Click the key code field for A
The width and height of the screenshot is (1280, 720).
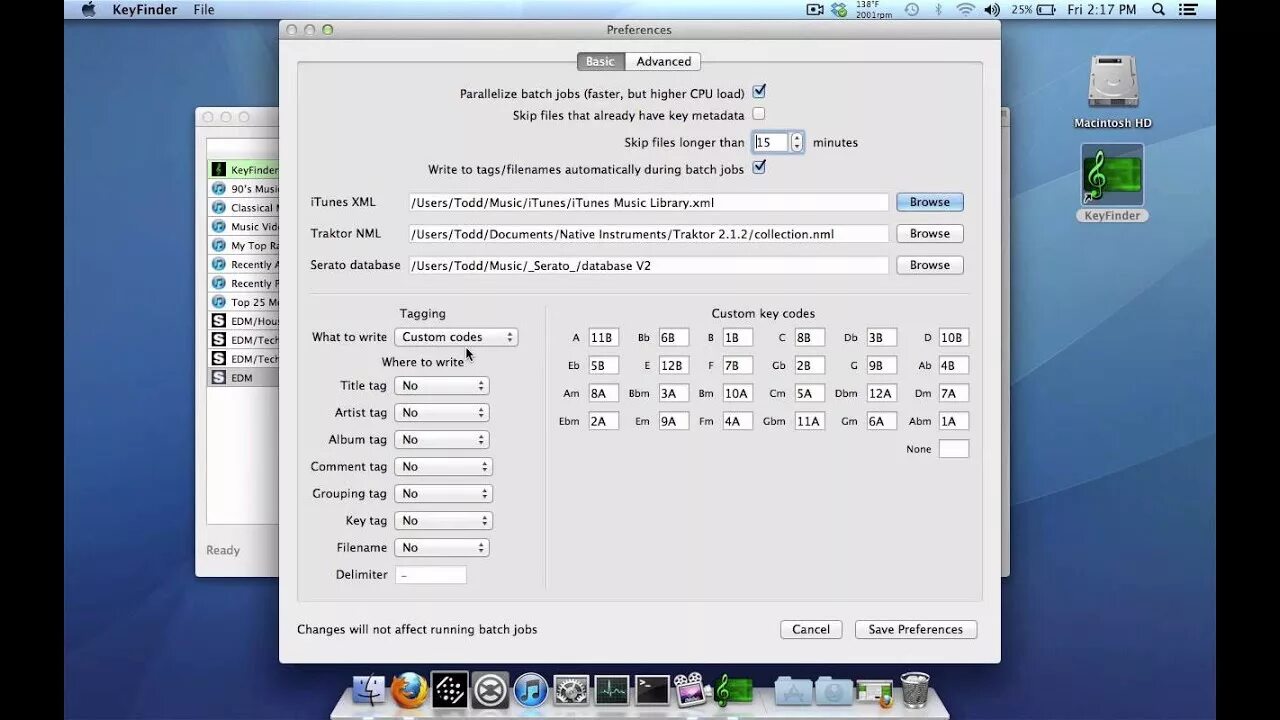click(x=603, y=338)
